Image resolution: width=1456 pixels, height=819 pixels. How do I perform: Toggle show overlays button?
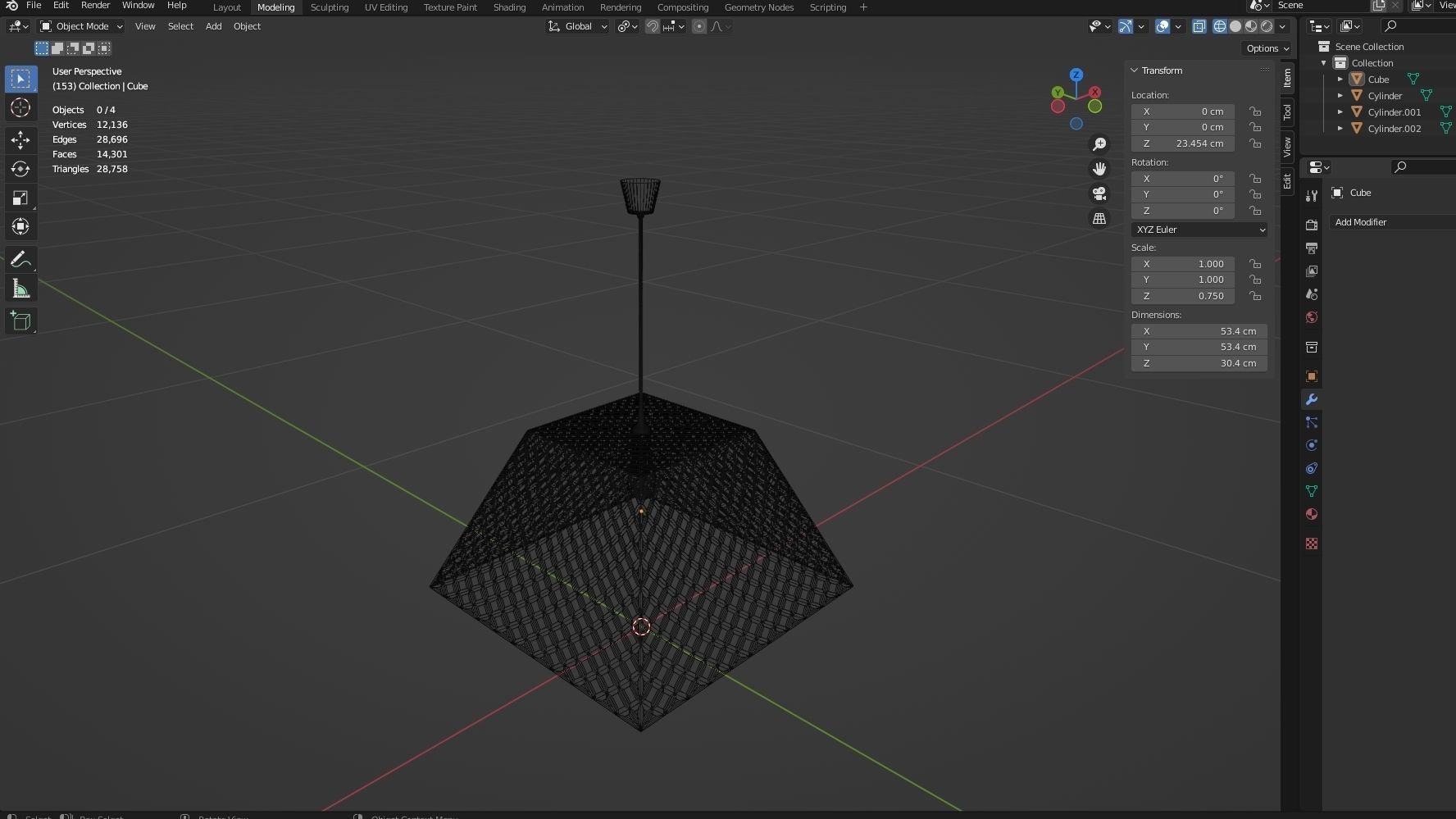click(x=1163, y=26)
